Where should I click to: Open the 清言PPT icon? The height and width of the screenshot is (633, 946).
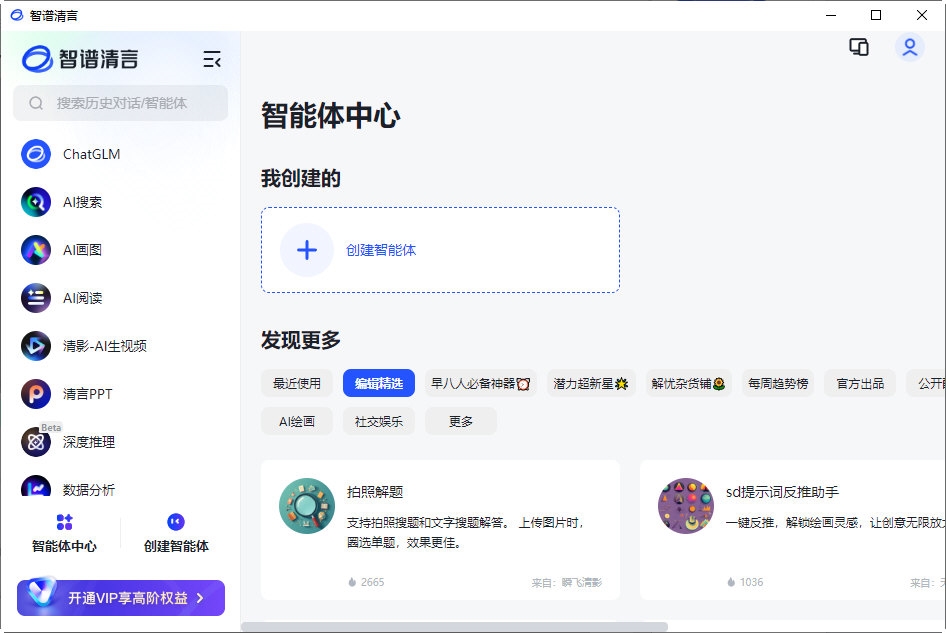[36, 394]
